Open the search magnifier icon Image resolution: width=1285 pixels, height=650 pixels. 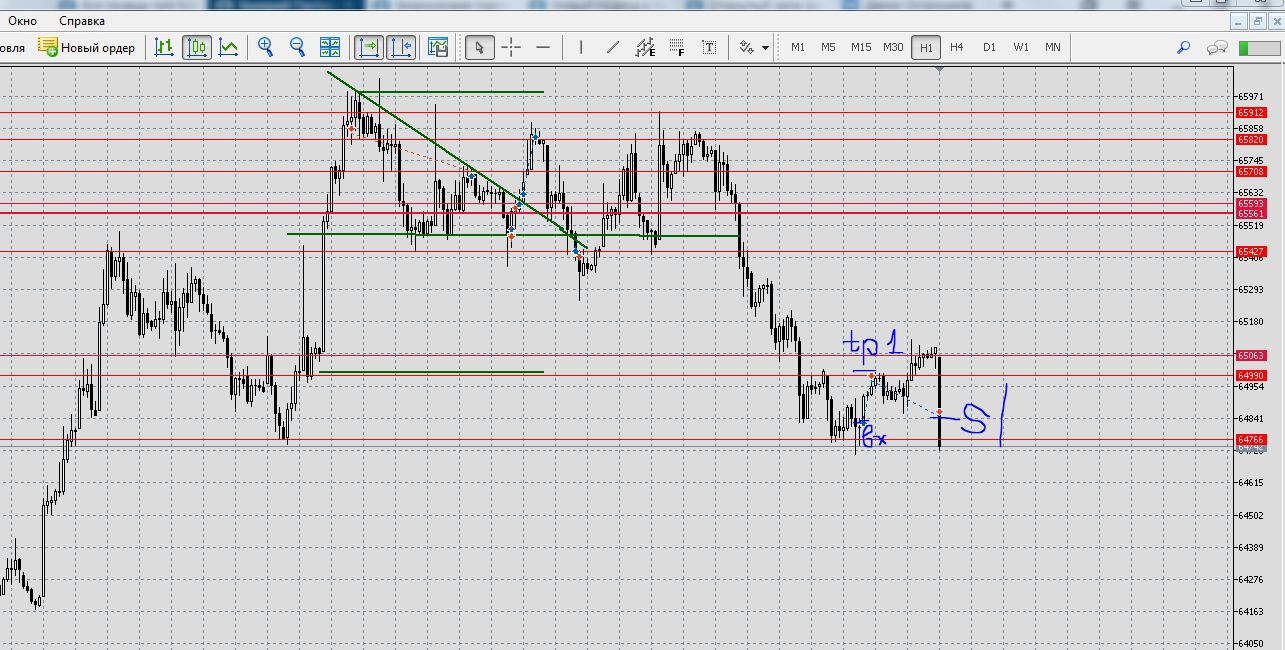click(1184, 47)
